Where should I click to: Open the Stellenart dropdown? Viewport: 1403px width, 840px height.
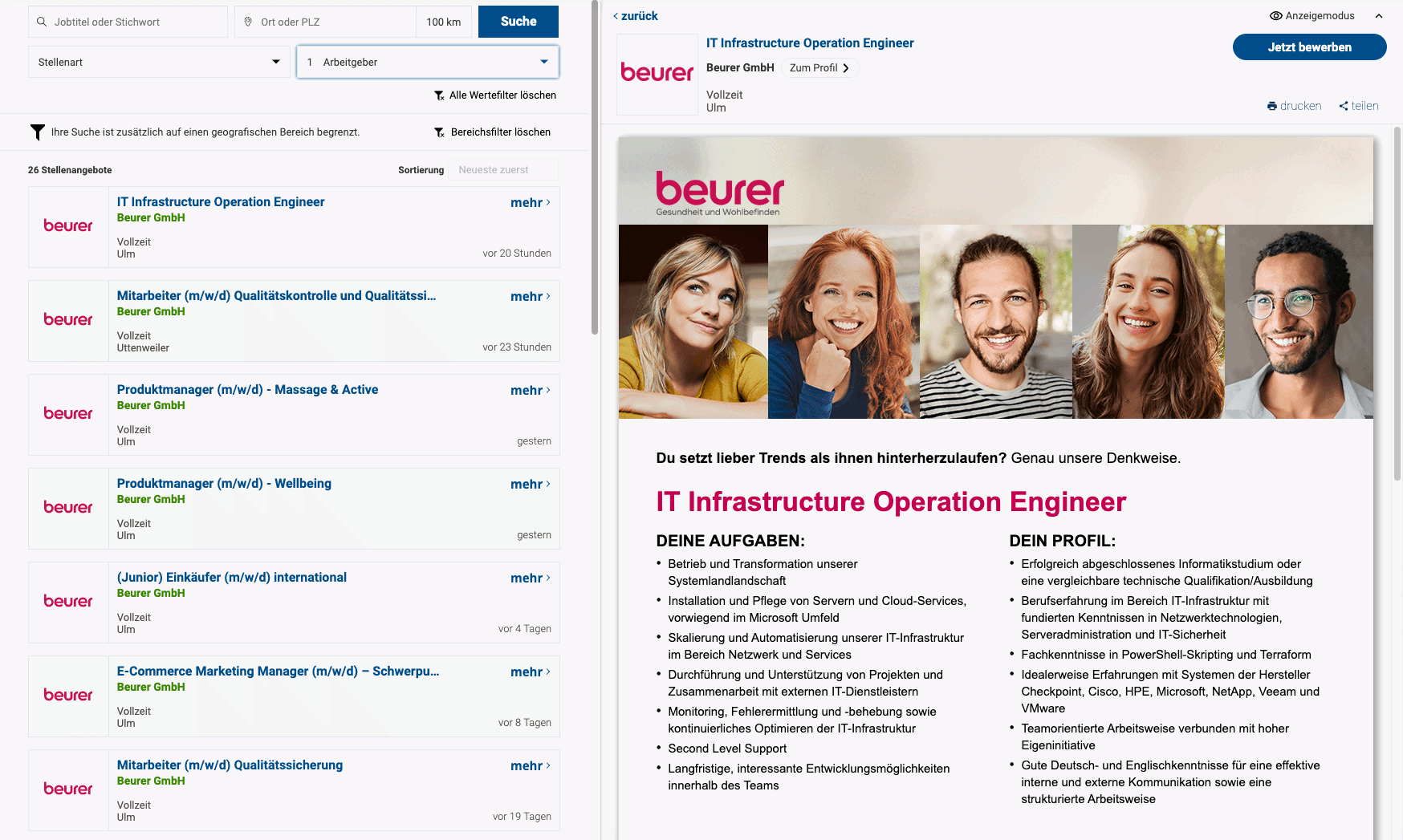pos(160,62)
